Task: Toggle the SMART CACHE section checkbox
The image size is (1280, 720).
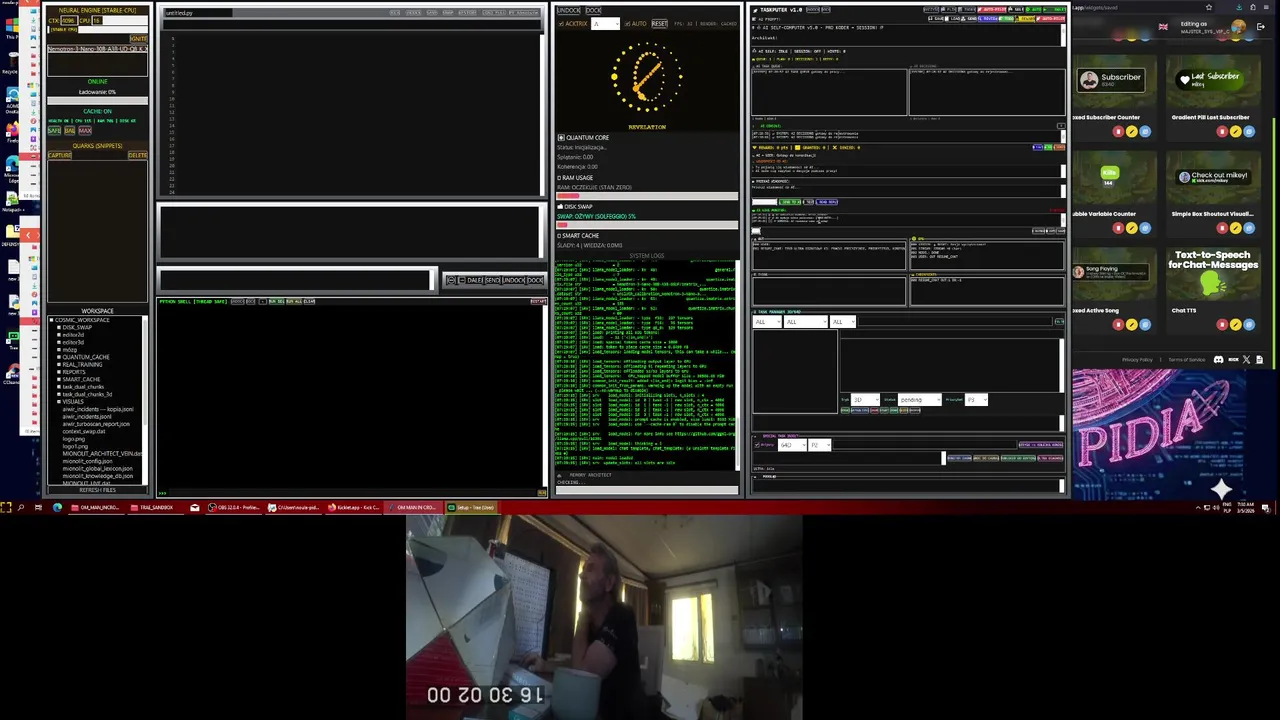Action: 560,236
